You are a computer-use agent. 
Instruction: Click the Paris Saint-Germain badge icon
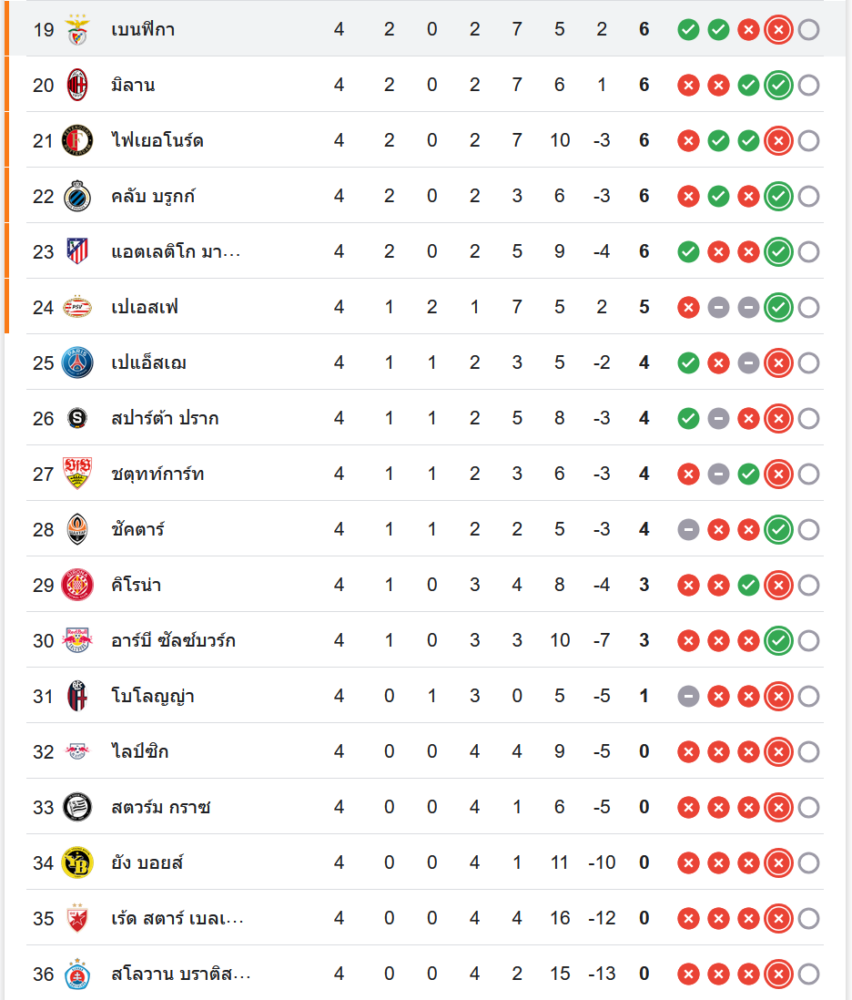(77, 363)
